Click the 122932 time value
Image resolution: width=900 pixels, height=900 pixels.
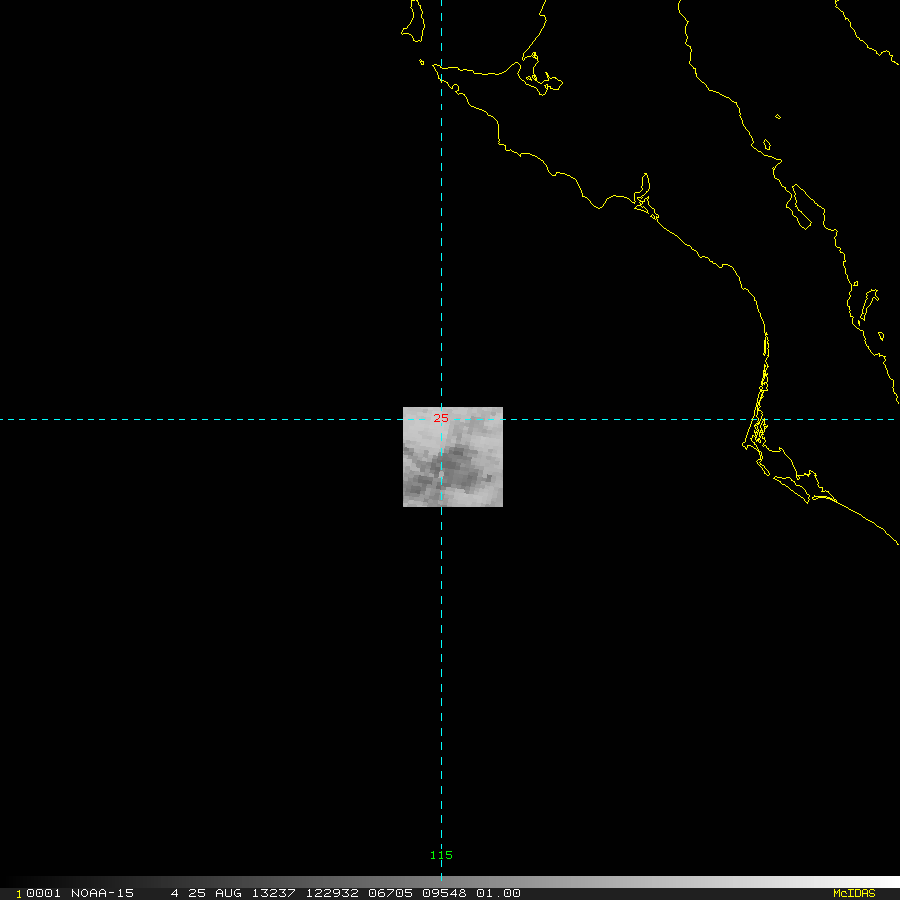click(x=332, y=893)
